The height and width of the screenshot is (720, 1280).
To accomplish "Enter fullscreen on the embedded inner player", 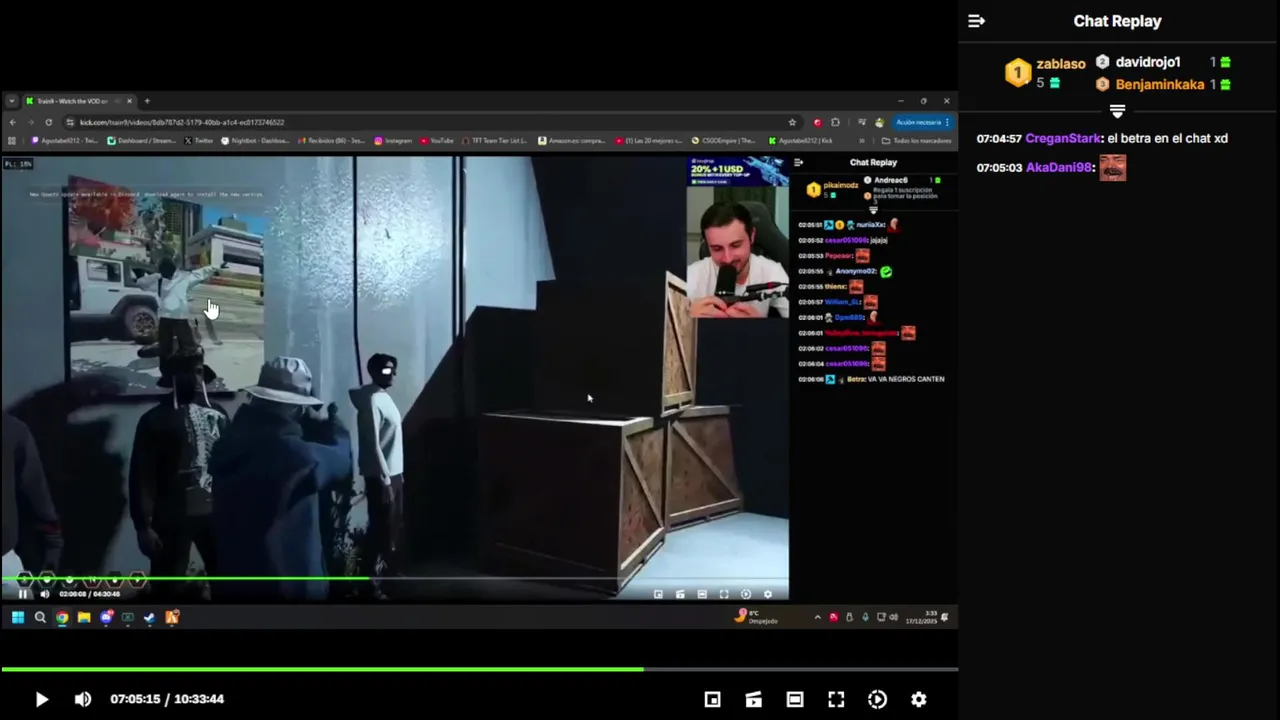I will pyautogui.click(x=724, y=594).
